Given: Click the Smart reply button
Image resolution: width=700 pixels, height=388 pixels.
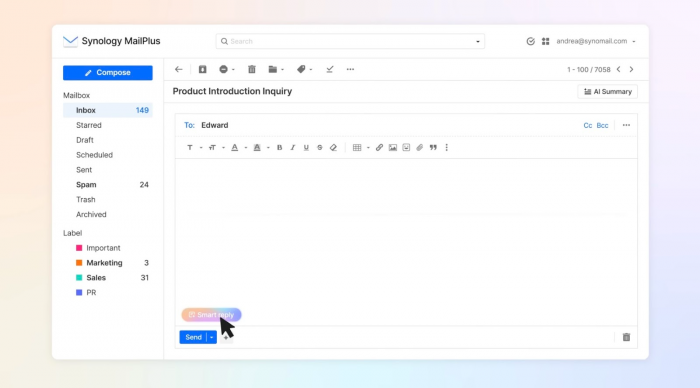Looking at the screenshot, I should [211, 315].
